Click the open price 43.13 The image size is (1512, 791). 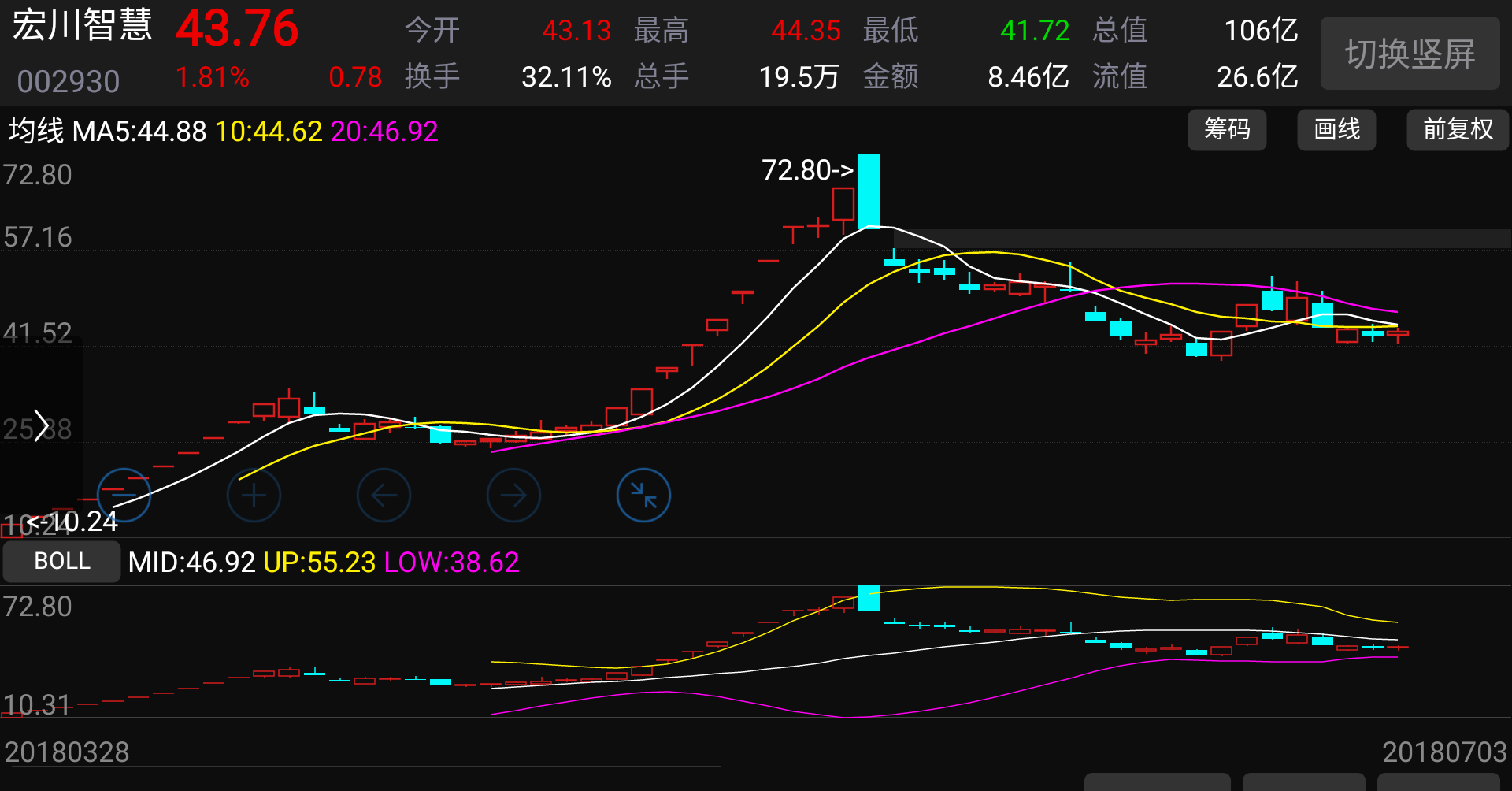tap(576, 31)
